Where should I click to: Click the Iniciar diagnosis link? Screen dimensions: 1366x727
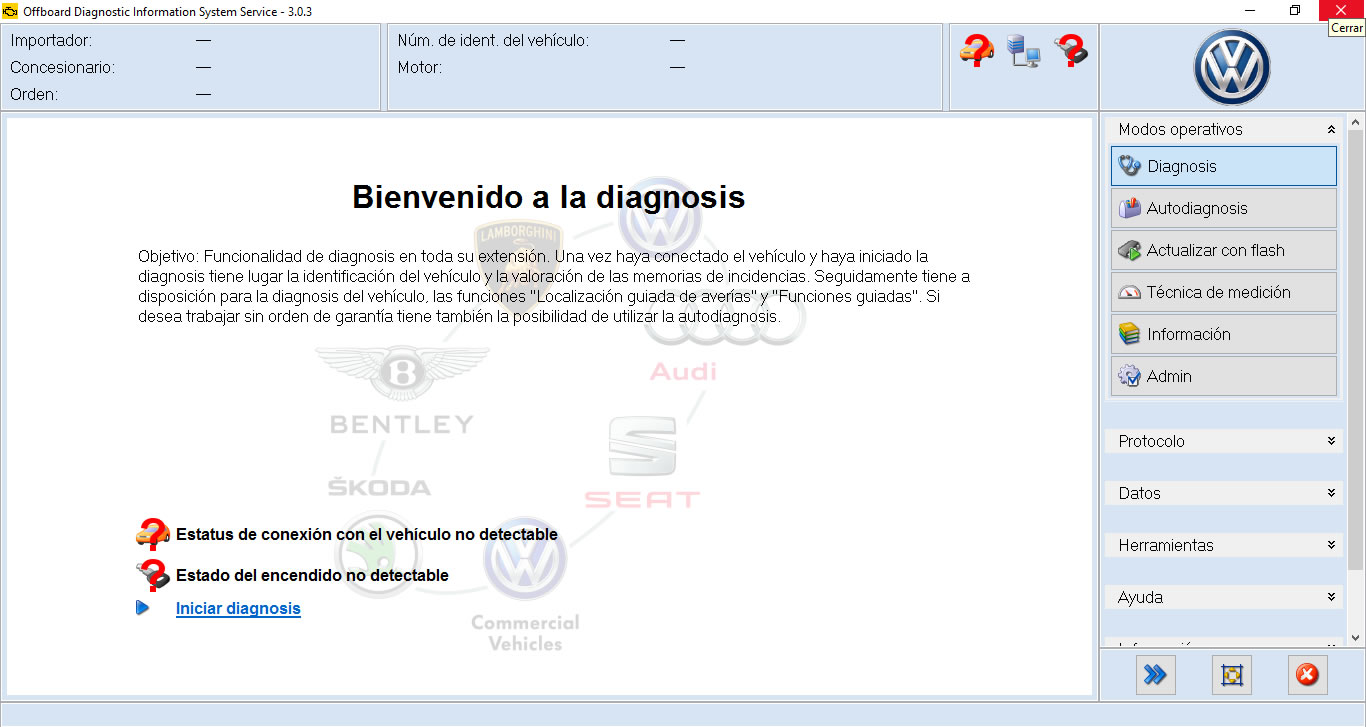(238, 608)
